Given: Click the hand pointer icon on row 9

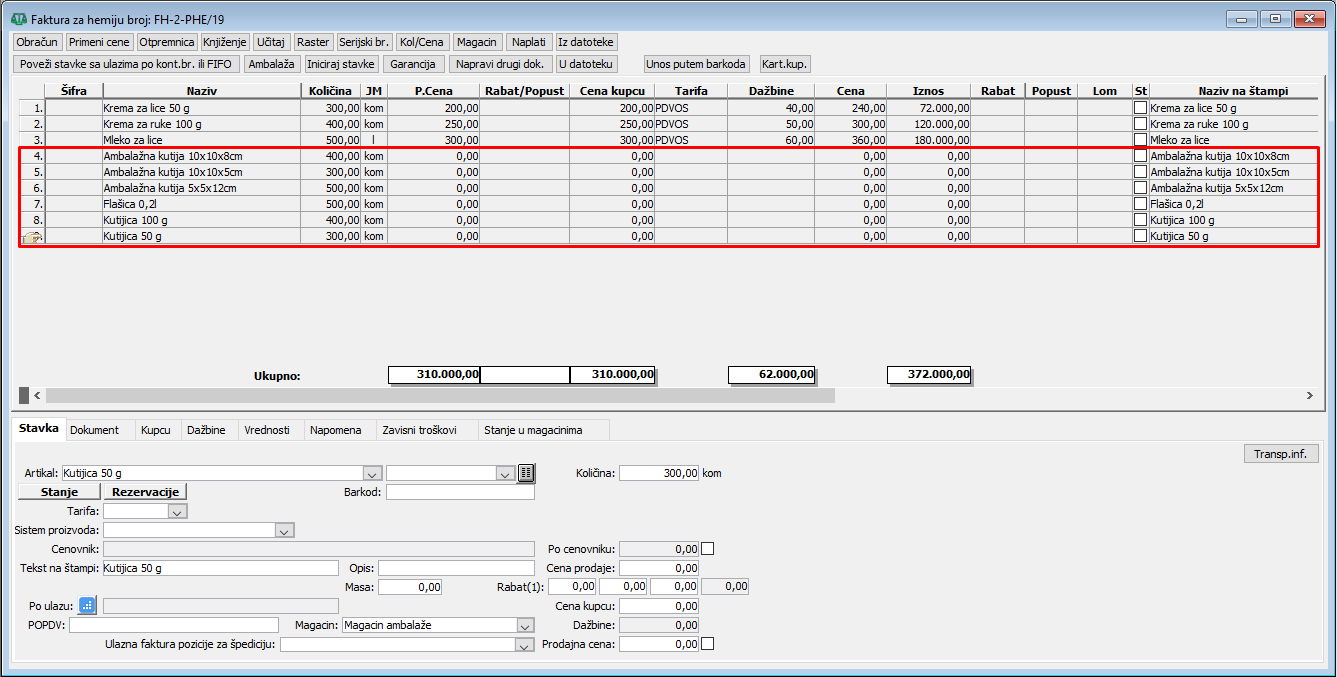Looking at the screenshot, I should 32,237.
